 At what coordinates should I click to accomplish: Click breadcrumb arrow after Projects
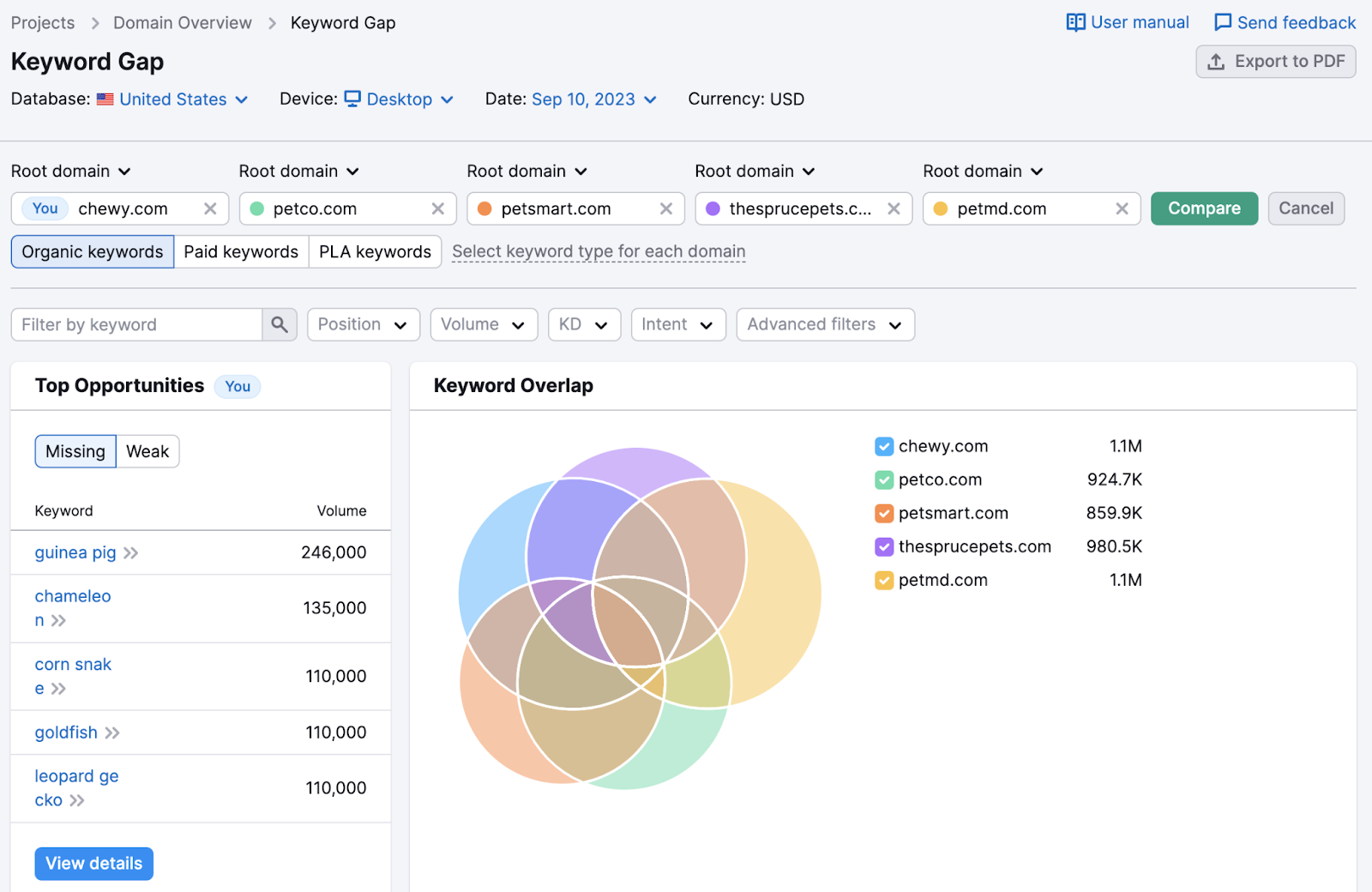coord(94,23)
